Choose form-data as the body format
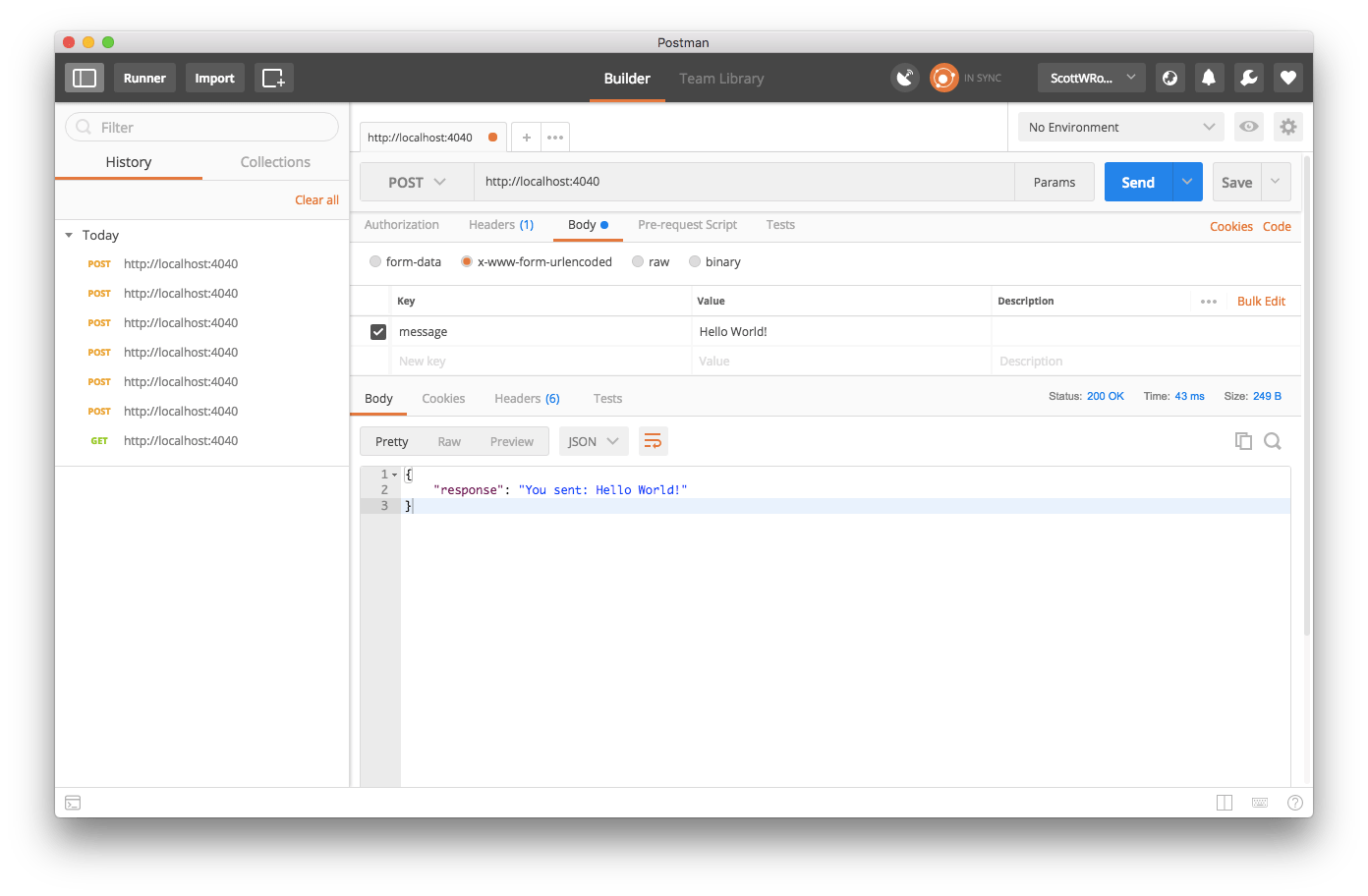1368x896 pixels. [374, 261]
